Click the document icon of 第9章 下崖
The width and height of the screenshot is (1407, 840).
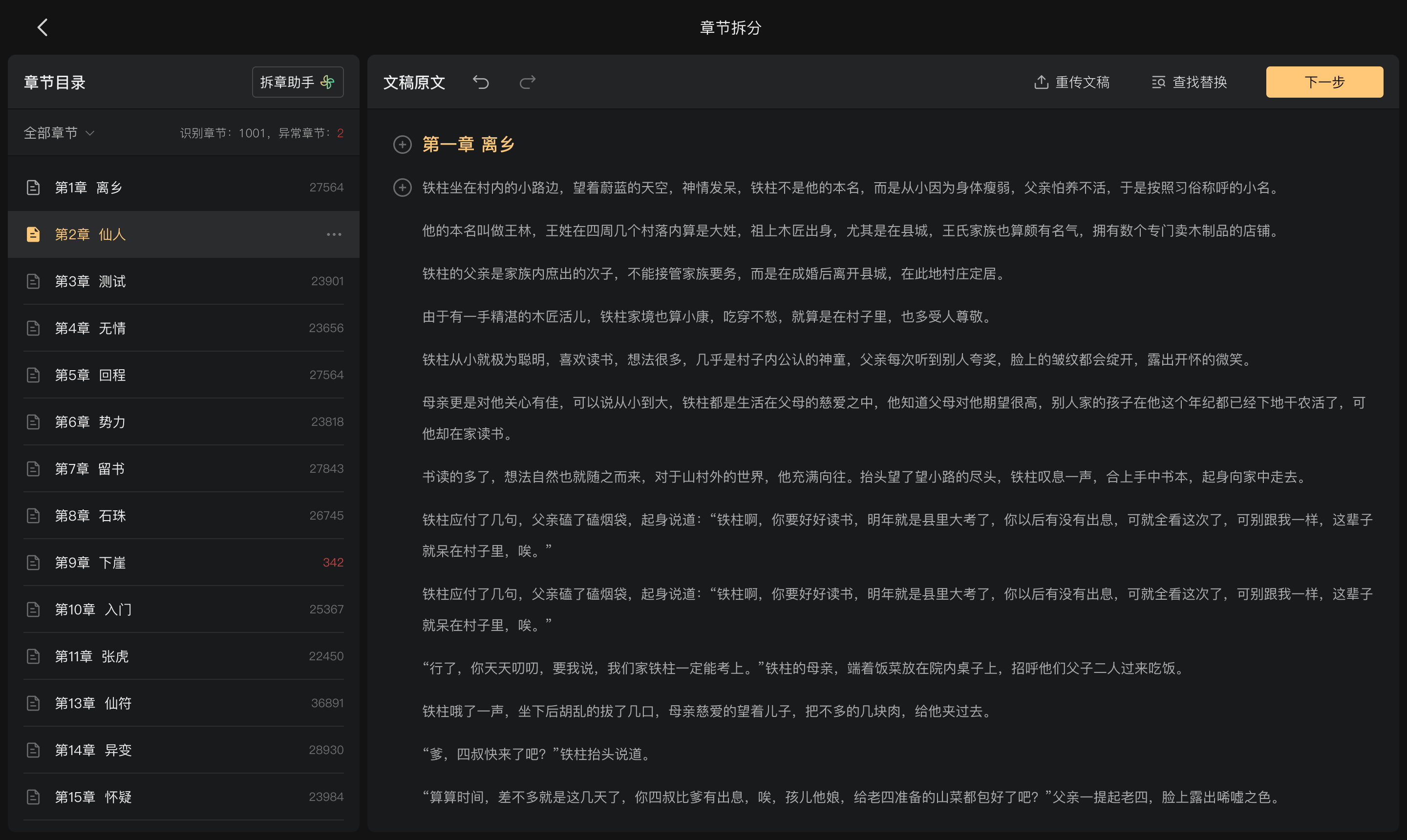[33, 563]
